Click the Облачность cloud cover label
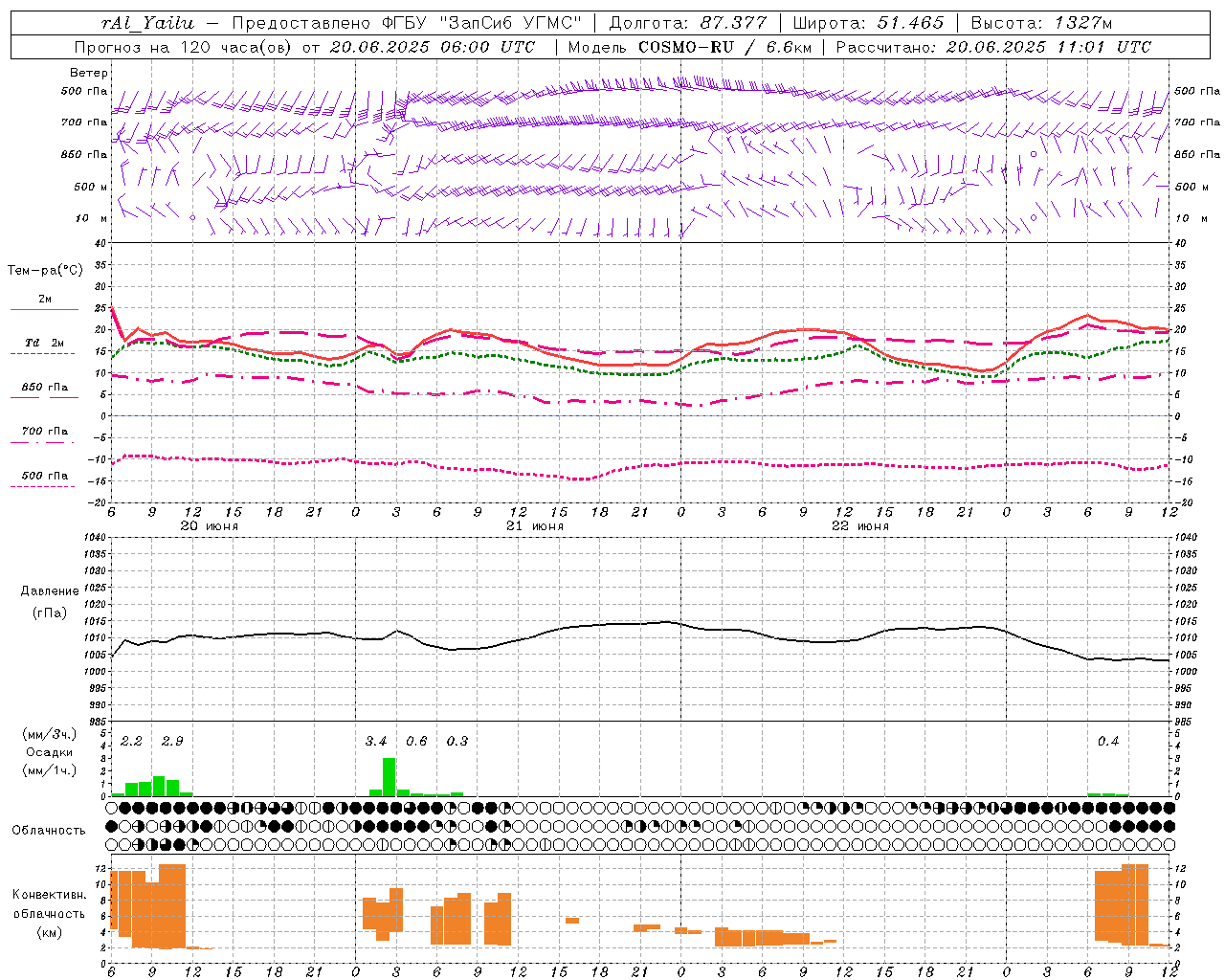Viewport: 1225px width, 980px height. click(x=48, y=830)
